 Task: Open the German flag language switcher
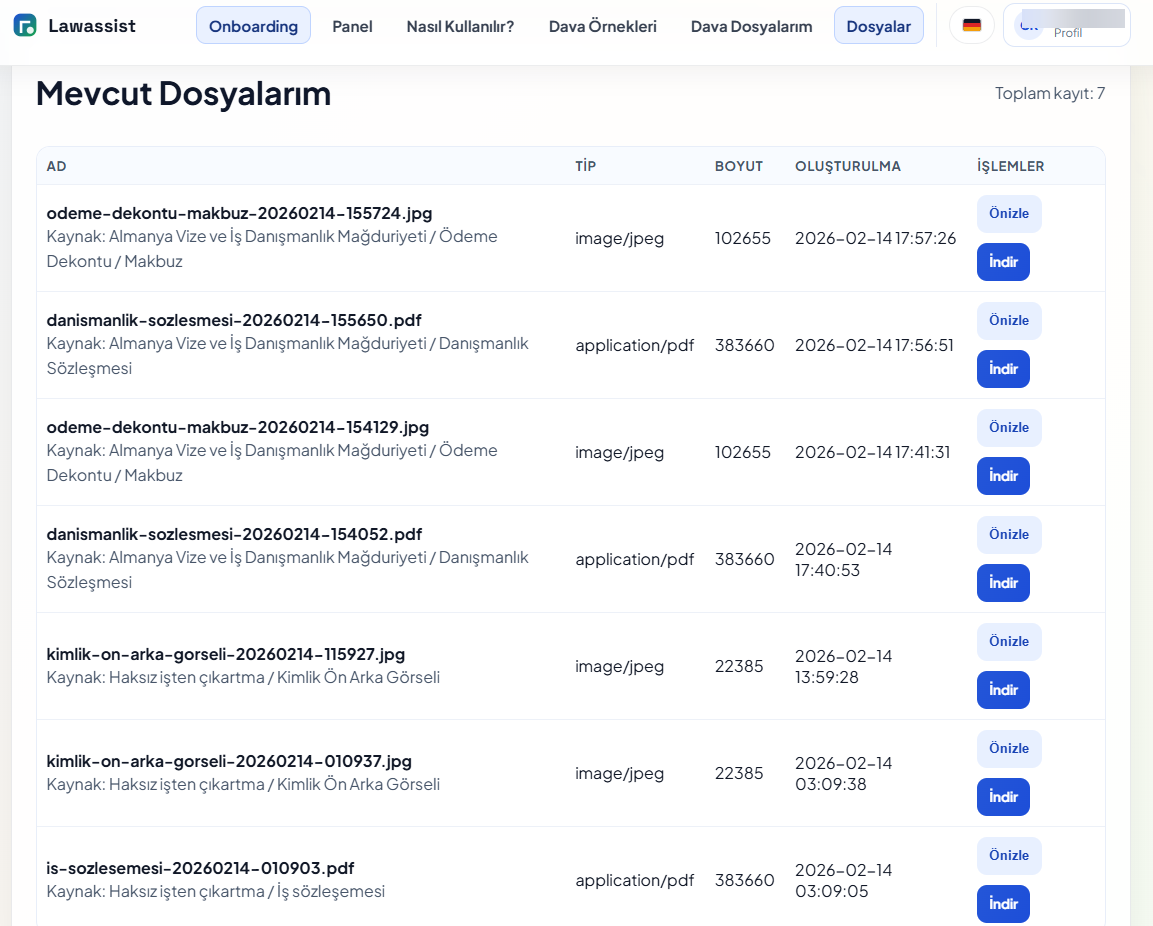[x=971, y=25]
